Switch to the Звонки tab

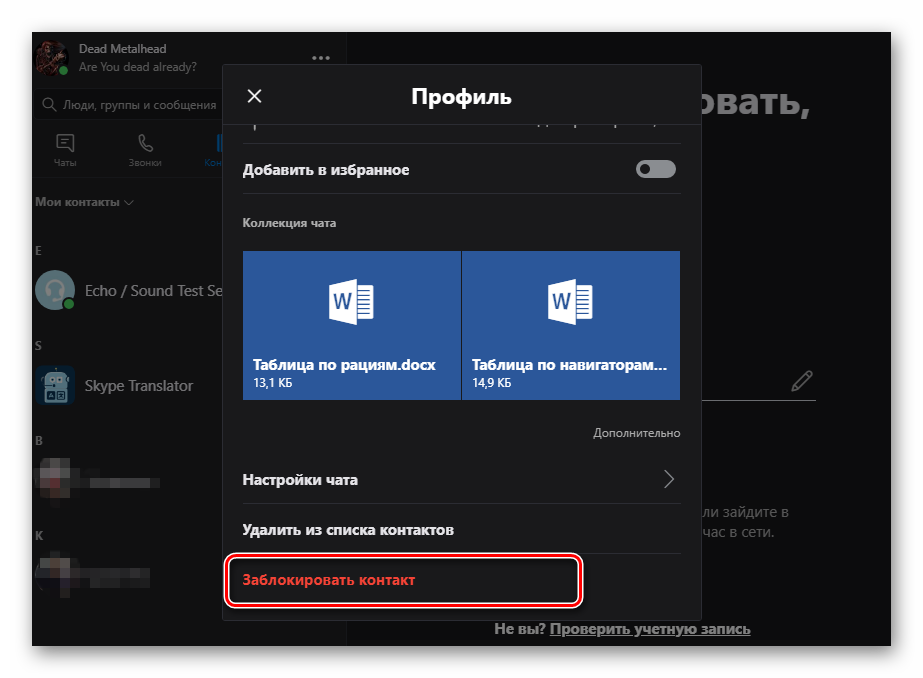pos(145,149)
